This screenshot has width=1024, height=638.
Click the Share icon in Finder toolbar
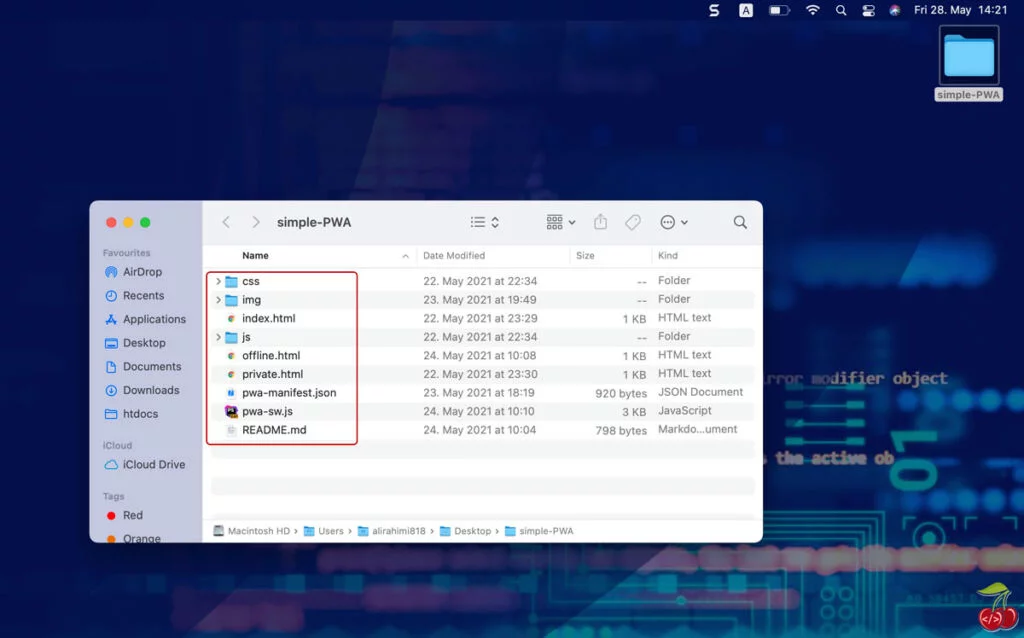(x=600, y=222)
